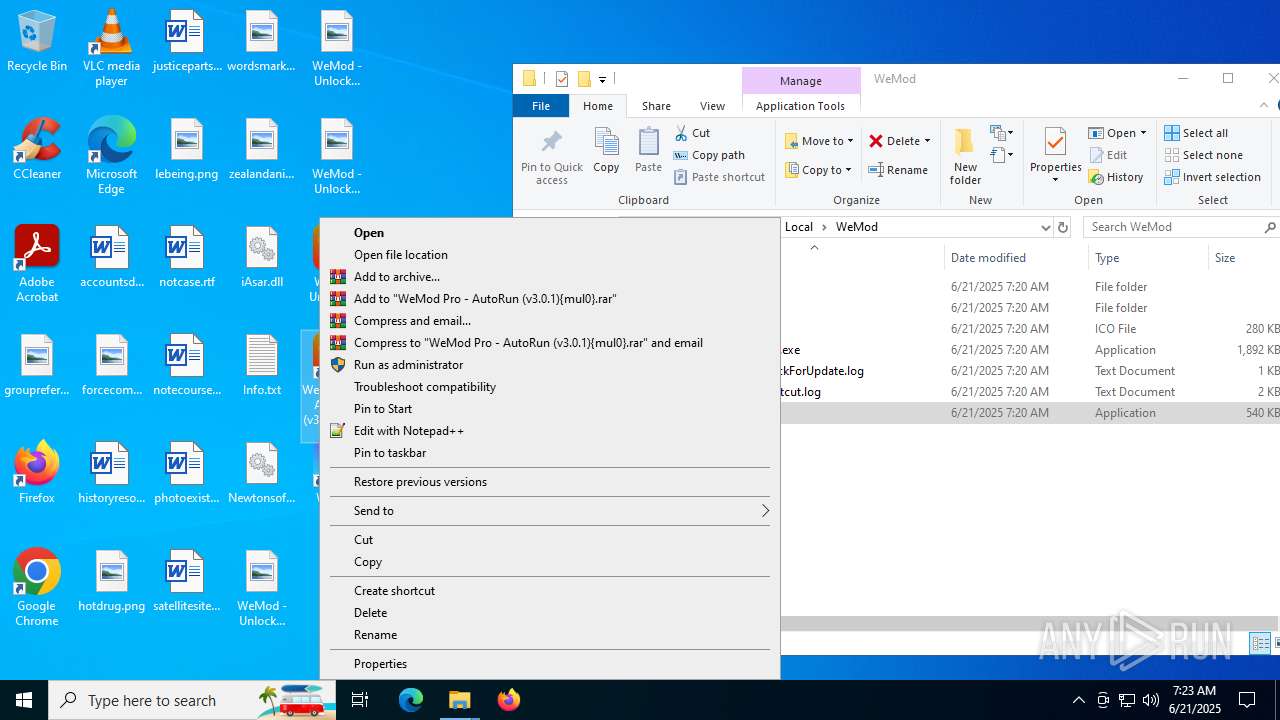1280x720 pixels.
Task: Expand the Send to submenu
Action: tap(550, 511)
